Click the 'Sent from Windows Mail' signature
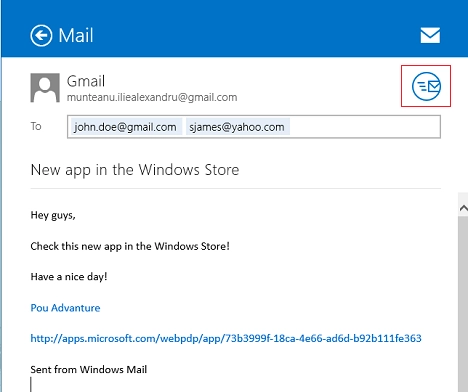The image size is (468, 392). [x=89, y=369]
